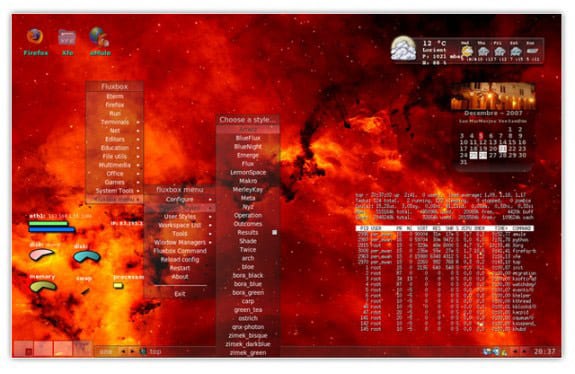Select the first workspace in the pager
Screen dimensions: 575x374
pyautogui.click(x=23, y=348)
